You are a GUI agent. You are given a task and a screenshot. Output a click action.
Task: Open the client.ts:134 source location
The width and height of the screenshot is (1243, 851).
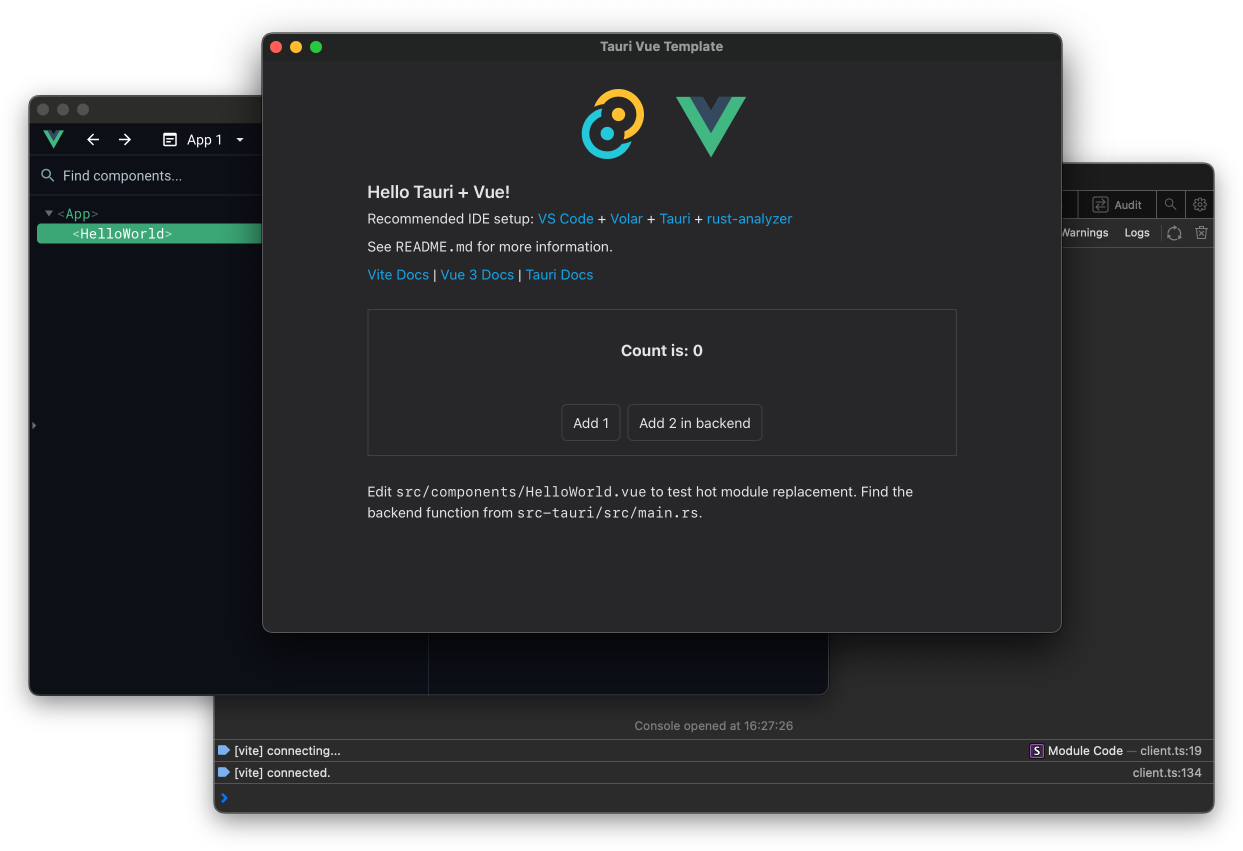click(x=1167, y=773)
